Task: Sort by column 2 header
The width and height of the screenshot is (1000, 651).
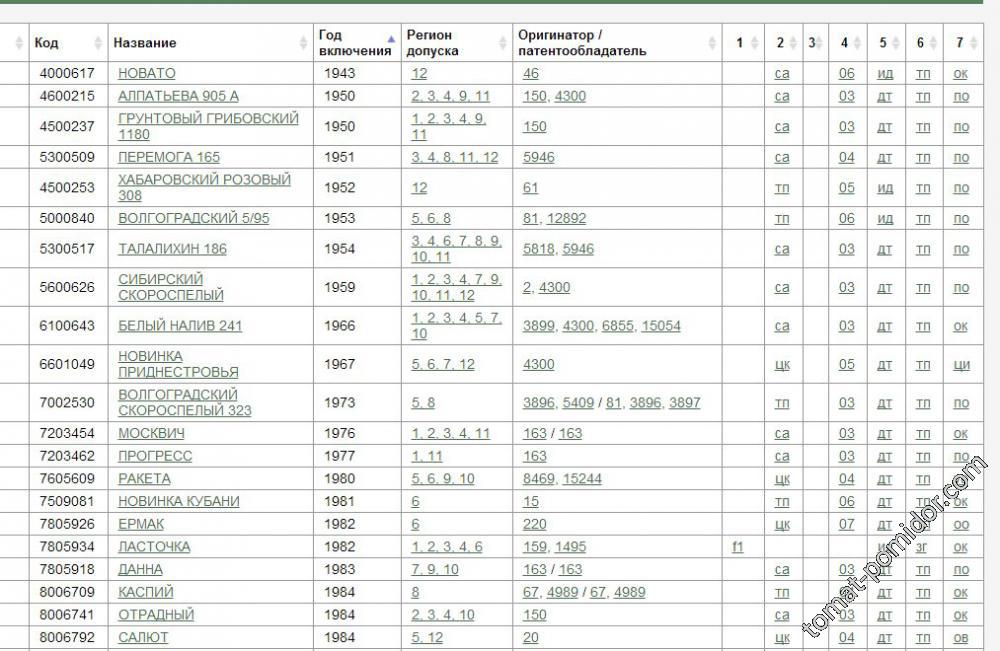Action: coord(783,43)
